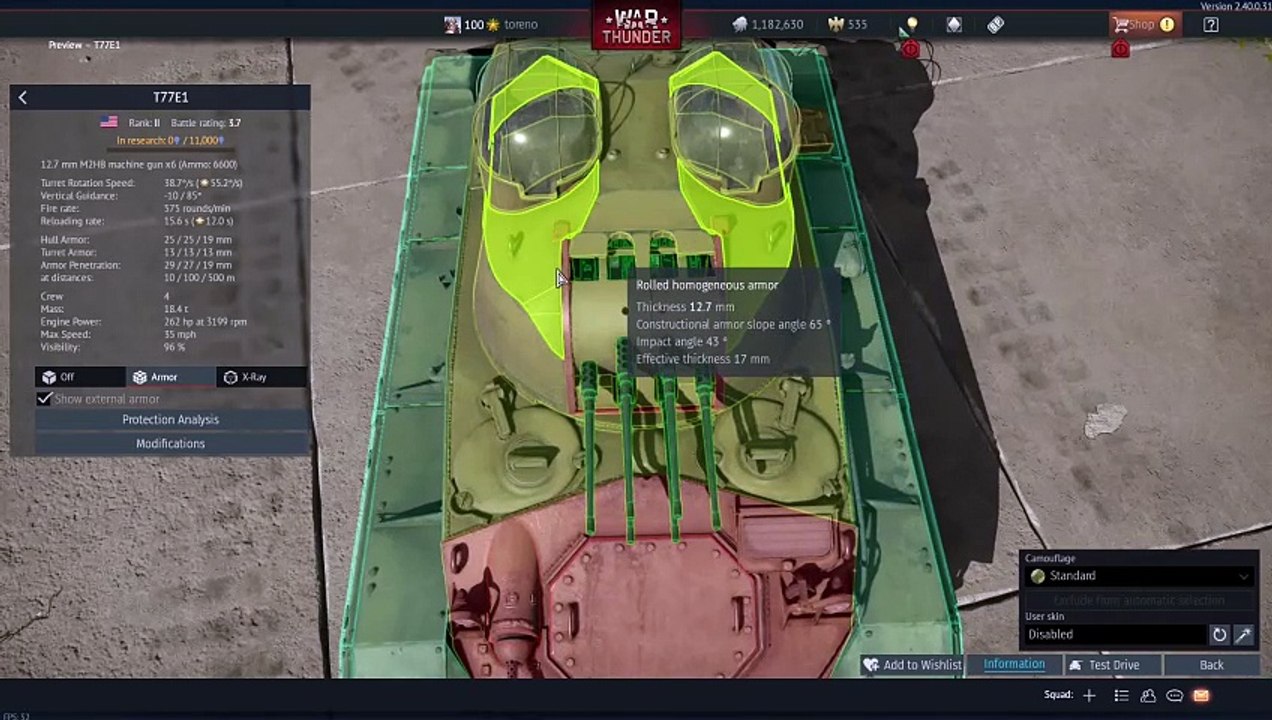Click the Hull Armor 25 / 25 / 19 mm value
The height and width of the screenshot is (720, 1272).
click(x=197, y=240)
